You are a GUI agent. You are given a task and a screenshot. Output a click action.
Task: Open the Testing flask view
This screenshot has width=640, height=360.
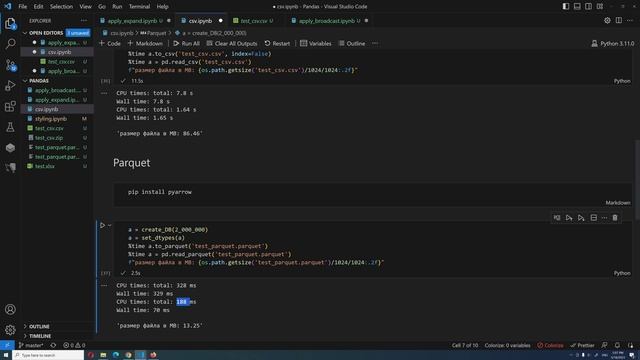(x=10, y=127)
